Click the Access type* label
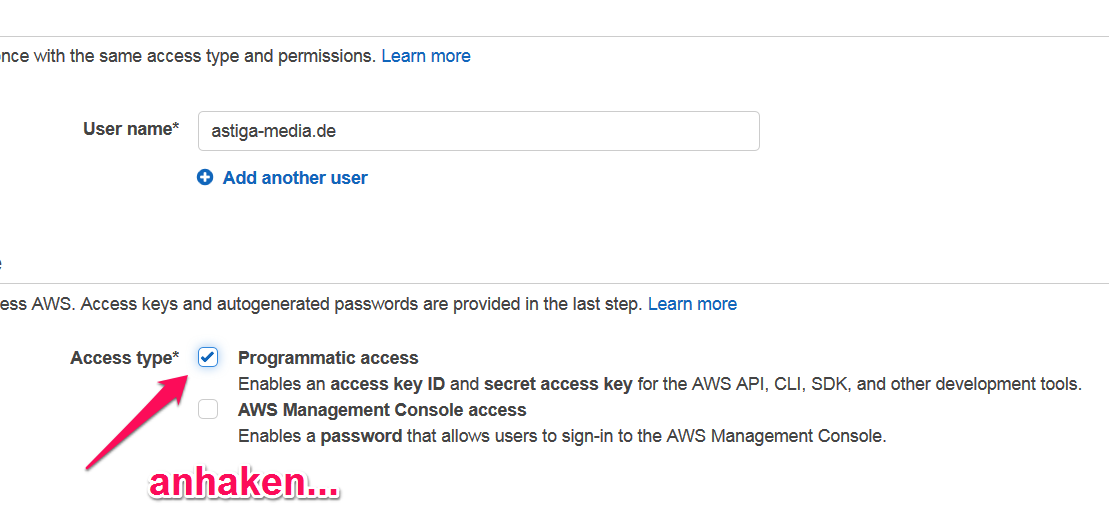 (125, 359)
